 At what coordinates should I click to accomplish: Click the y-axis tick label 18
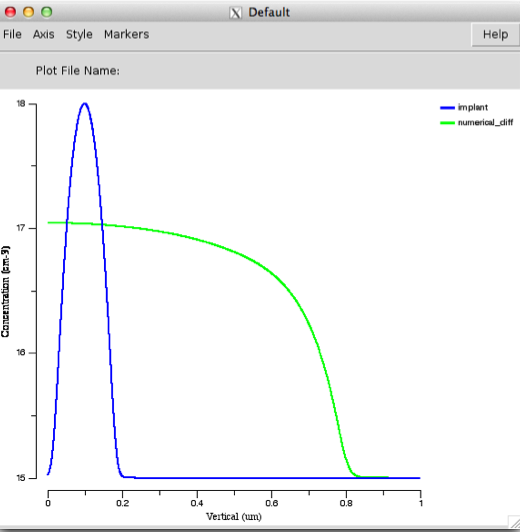pyautogui.click(x=21, y=104)
